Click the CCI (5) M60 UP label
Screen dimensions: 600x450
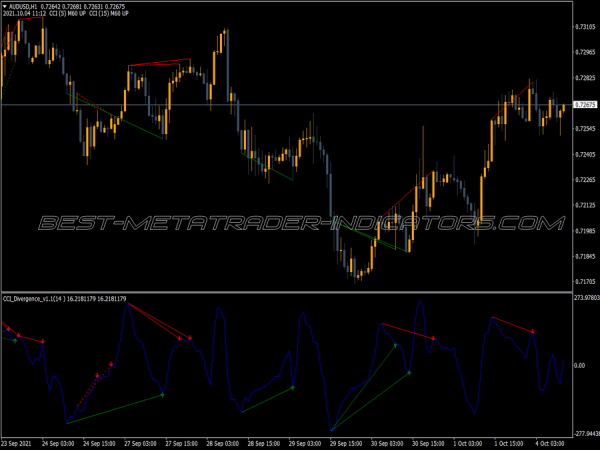click(68, 14)
